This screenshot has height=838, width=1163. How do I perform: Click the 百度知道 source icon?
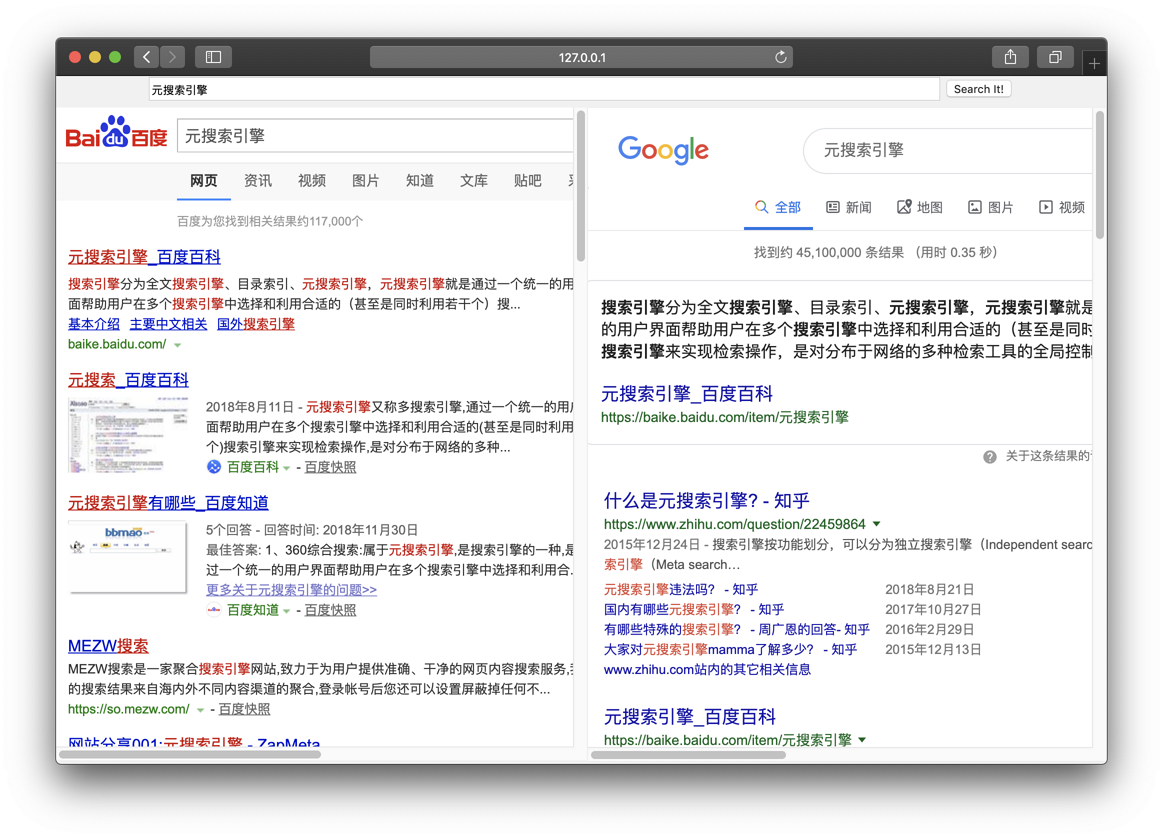click(214, 610)
